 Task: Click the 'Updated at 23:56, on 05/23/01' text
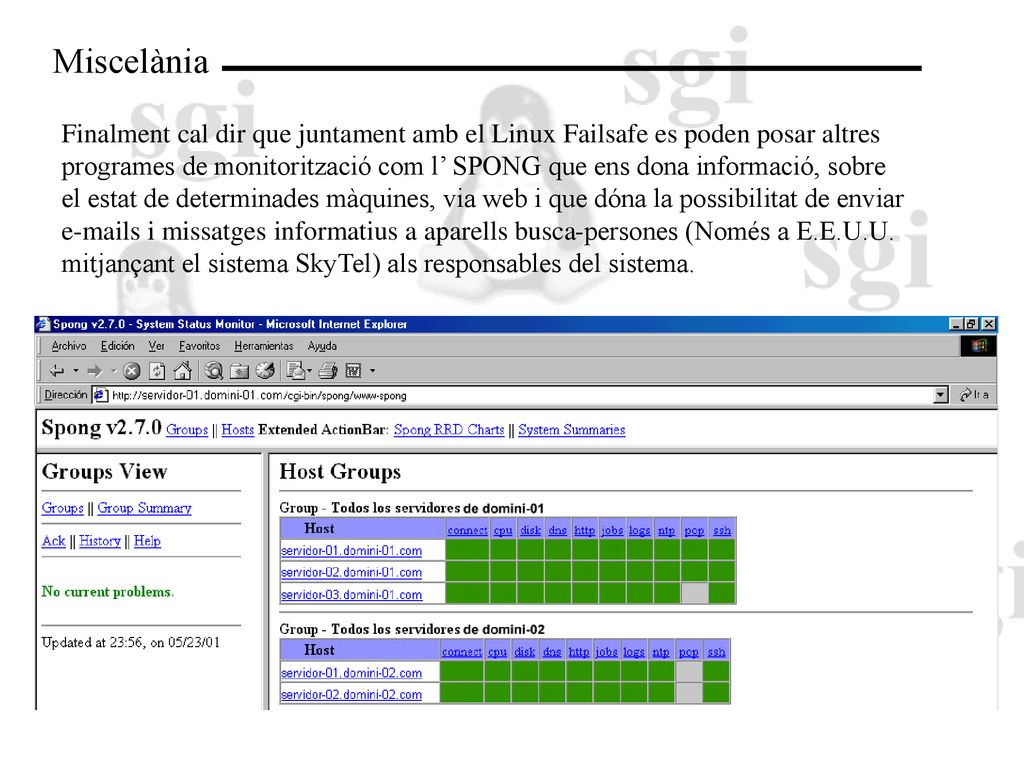point(131,643)
